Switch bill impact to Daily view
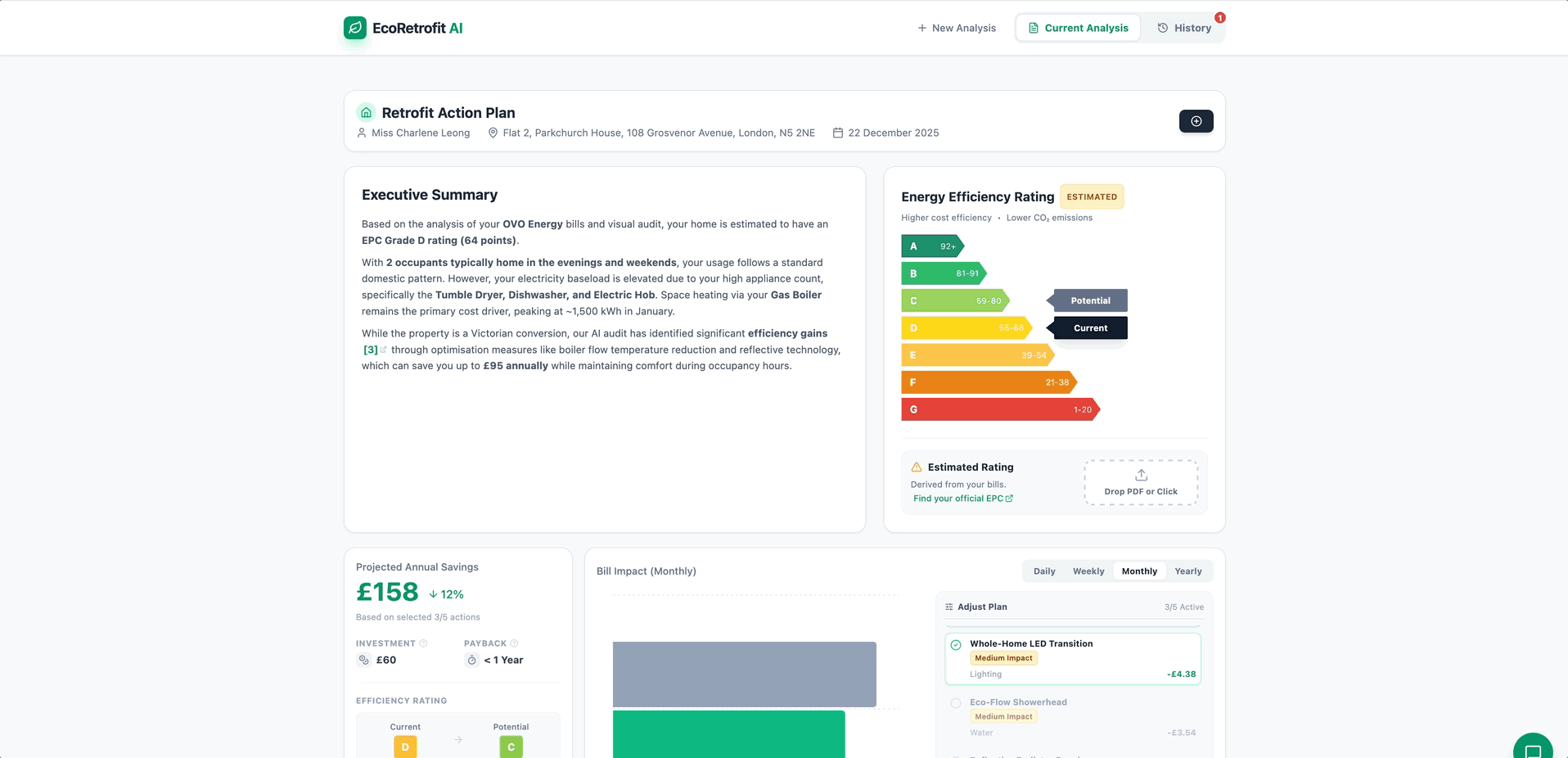The width and height of the screenshot is (1568, 758). [x=1044, y=571]
